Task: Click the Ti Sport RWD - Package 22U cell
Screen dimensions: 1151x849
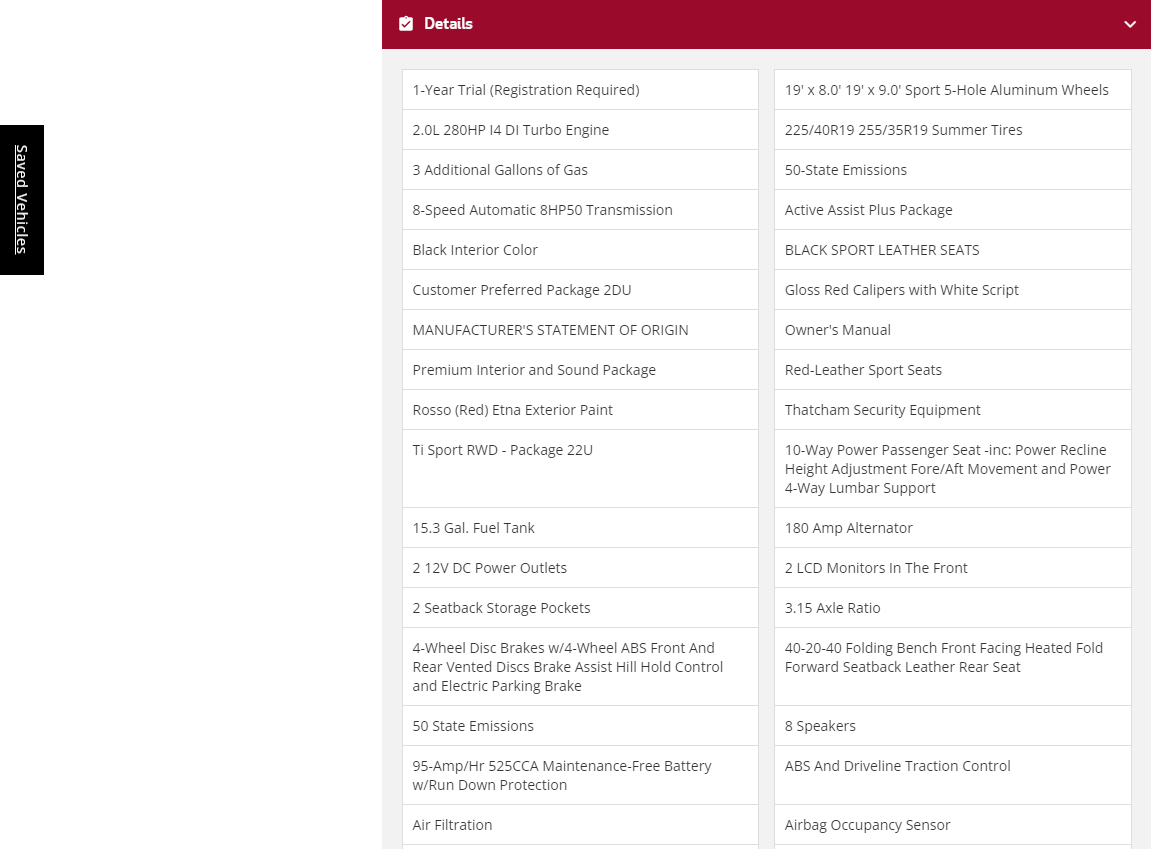Action: pyautogui.click(x=502, y=450)
